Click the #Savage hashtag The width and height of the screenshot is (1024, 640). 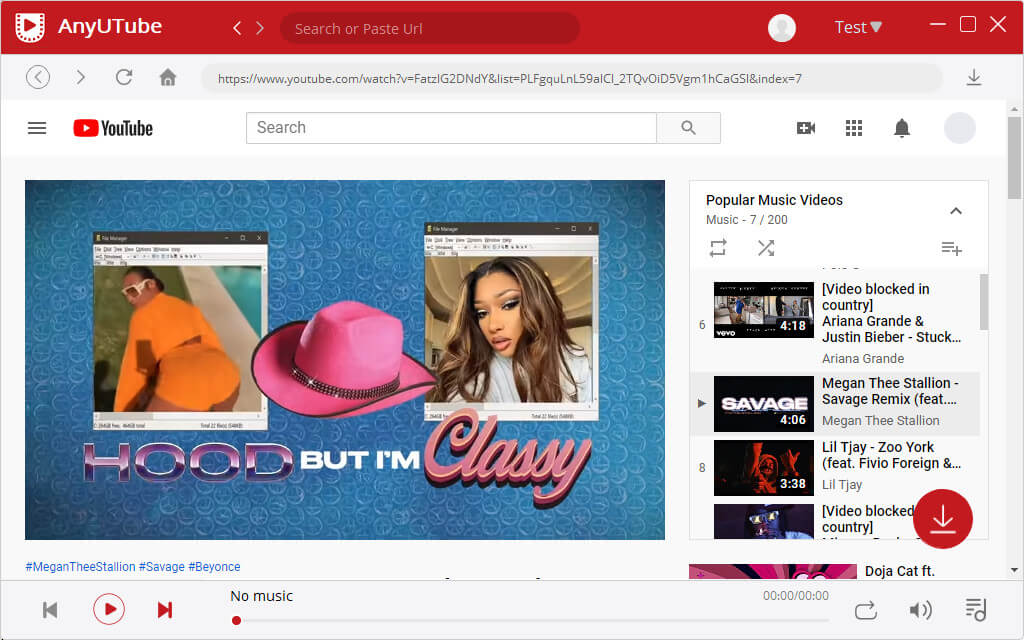pyautogui.click(x=161, y=567)
